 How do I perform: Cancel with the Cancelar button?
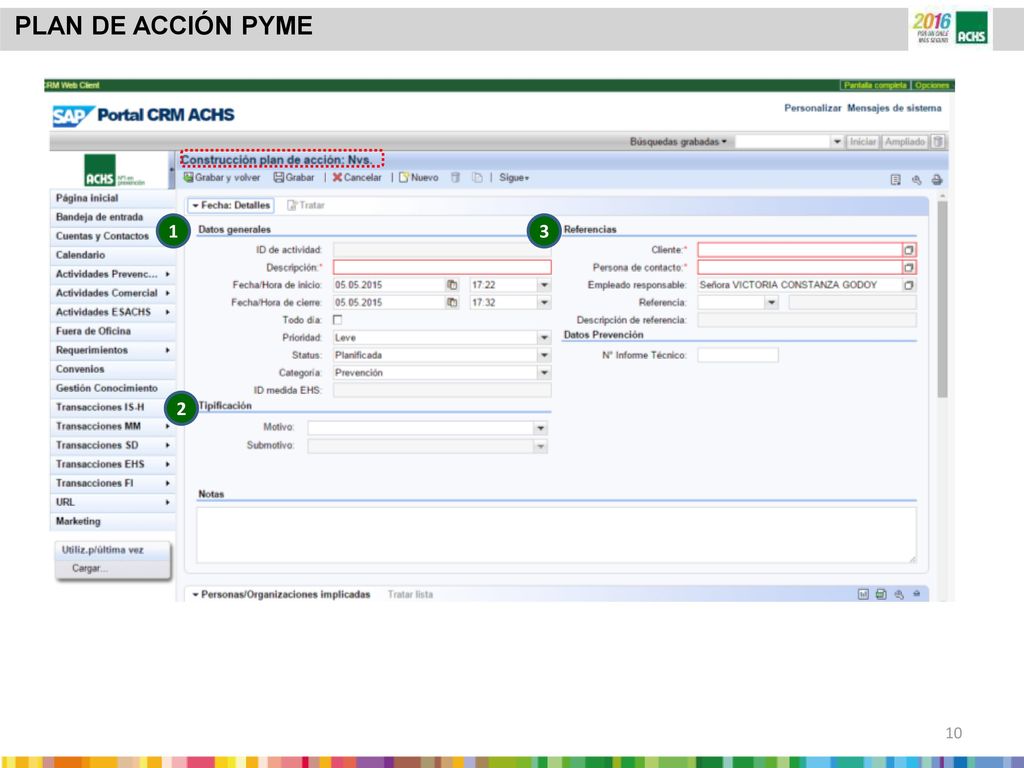point(357,178)
